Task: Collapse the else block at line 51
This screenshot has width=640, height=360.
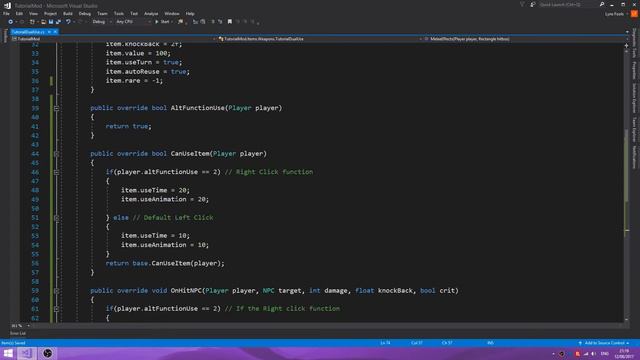Action: 56,218
